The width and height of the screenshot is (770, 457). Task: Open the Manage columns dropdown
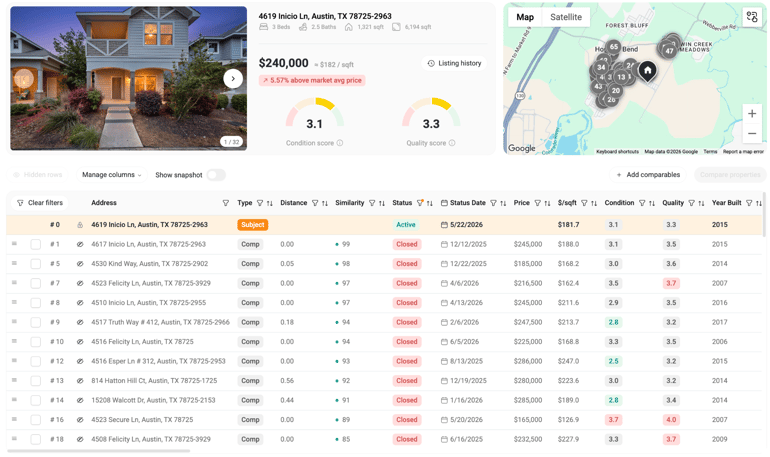pos(111,175)
